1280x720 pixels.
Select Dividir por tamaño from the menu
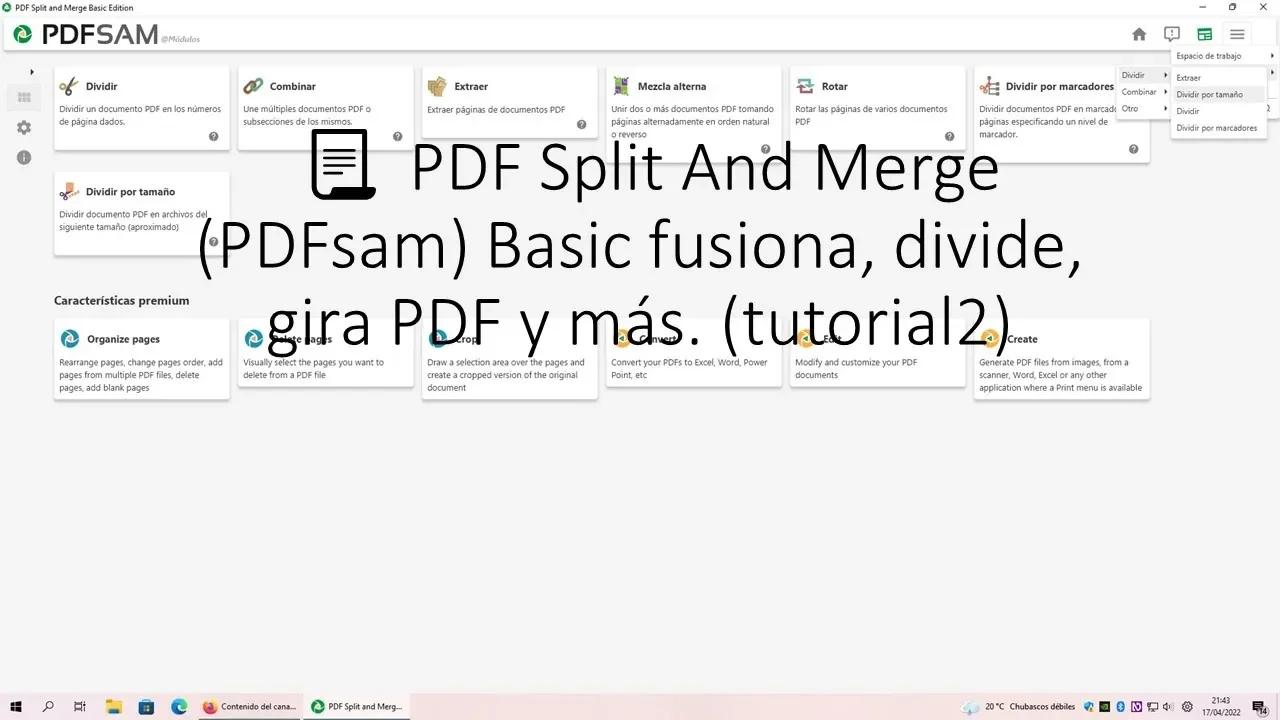(1210, 94)
